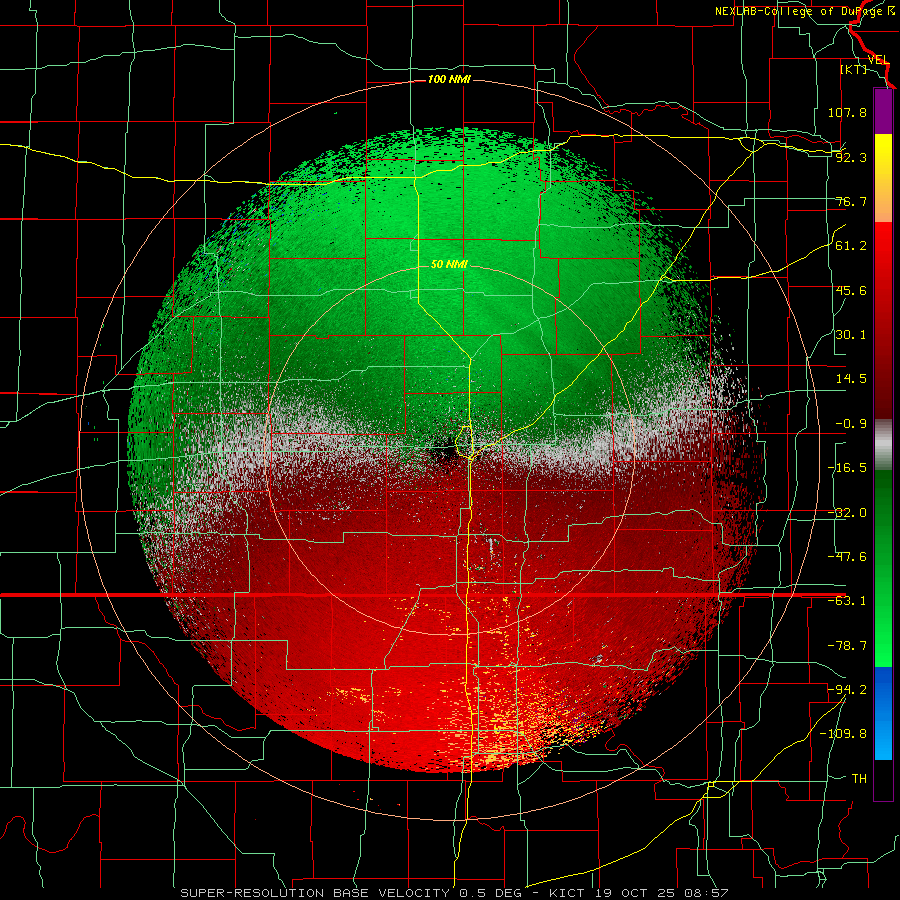
Task: Select the -78.7 velocity scale label
Action: tap(847, 646)
